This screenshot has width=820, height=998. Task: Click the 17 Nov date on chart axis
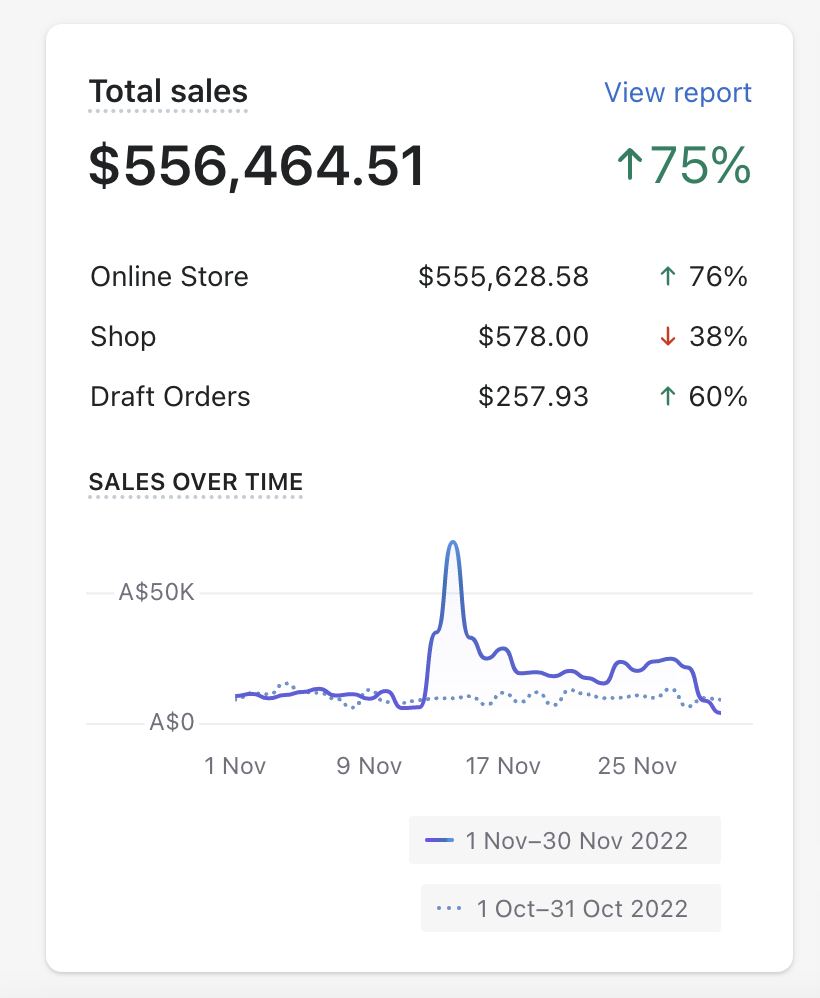pyautogui.click(x=503, y=766)
